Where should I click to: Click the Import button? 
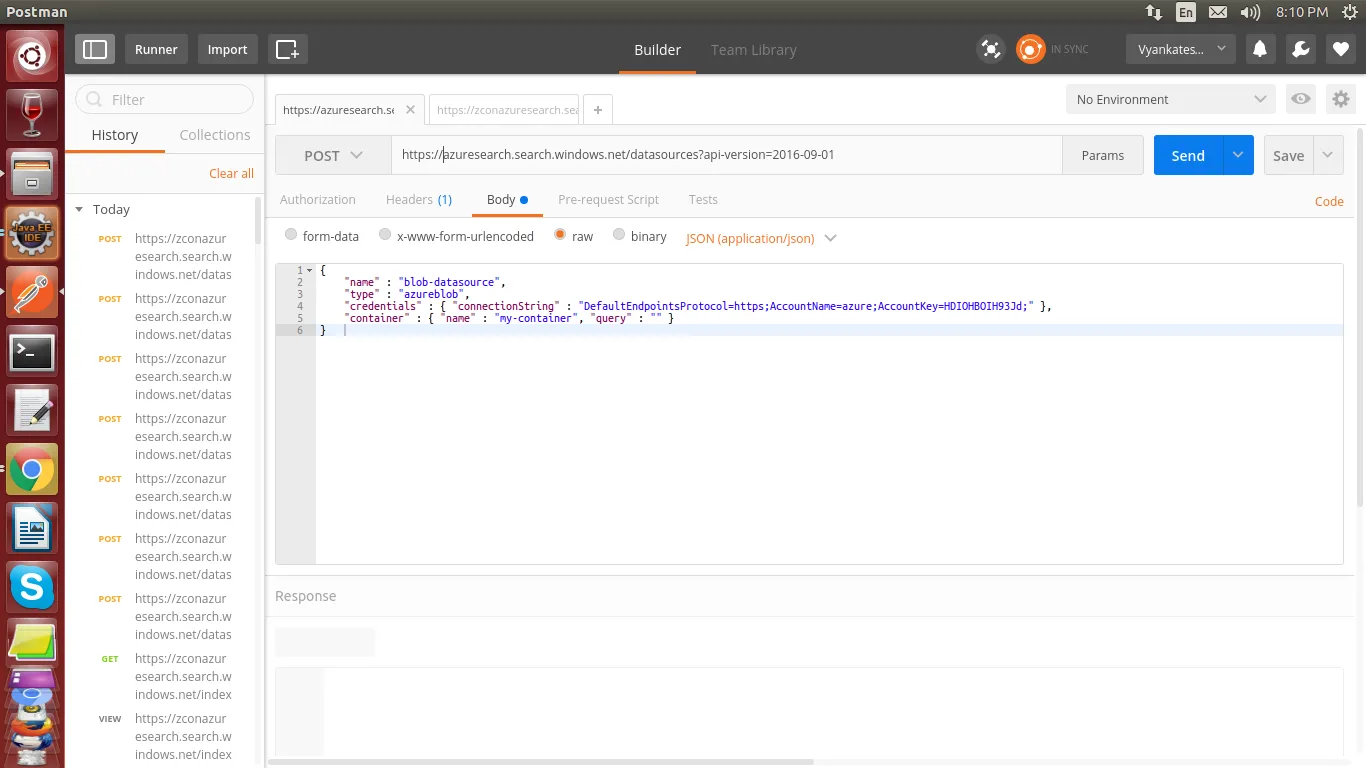coord(227,49)
